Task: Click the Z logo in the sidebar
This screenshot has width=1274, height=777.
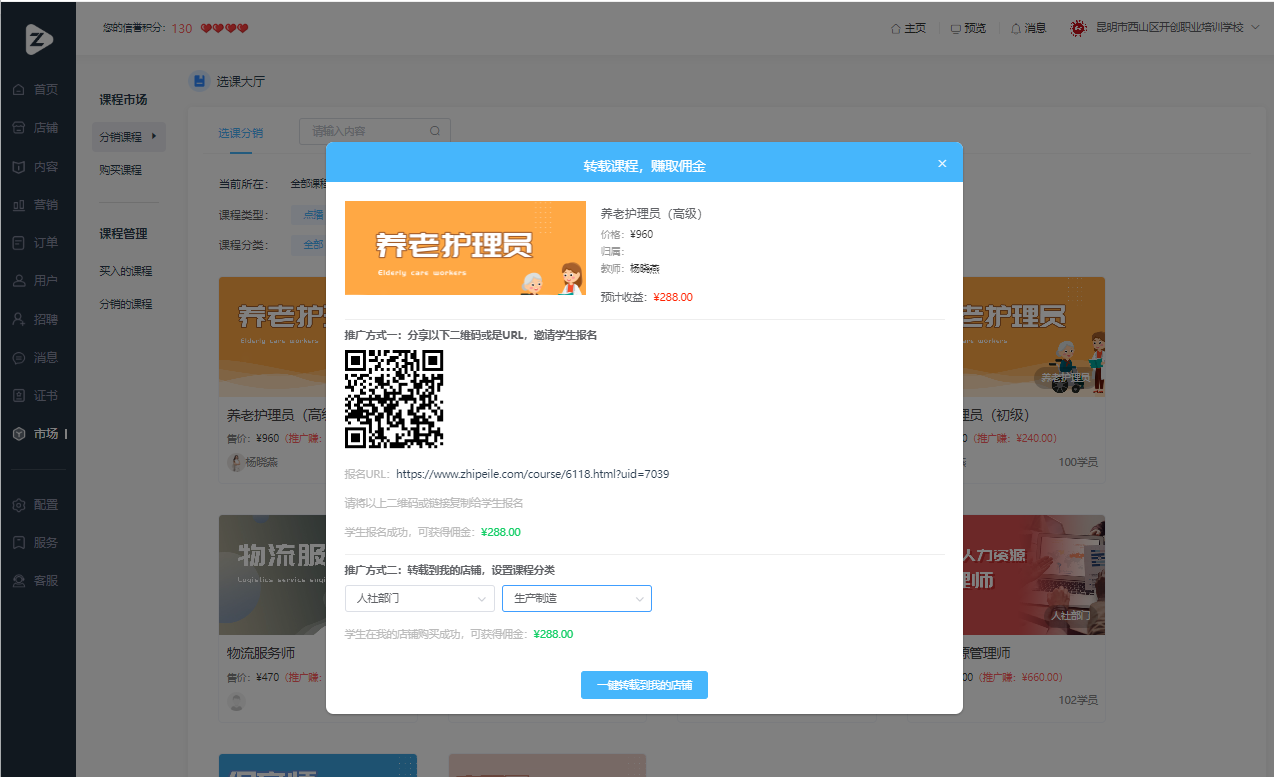Action: (38, 39)
